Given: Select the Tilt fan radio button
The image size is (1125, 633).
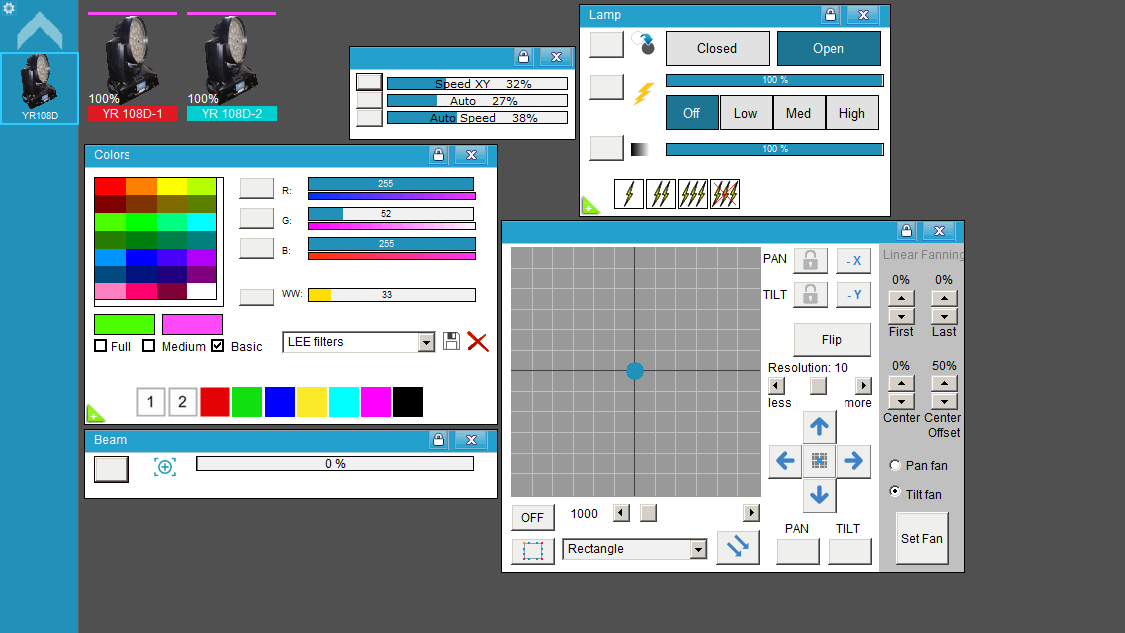Looking at the screenshot, I should point(895,492).
